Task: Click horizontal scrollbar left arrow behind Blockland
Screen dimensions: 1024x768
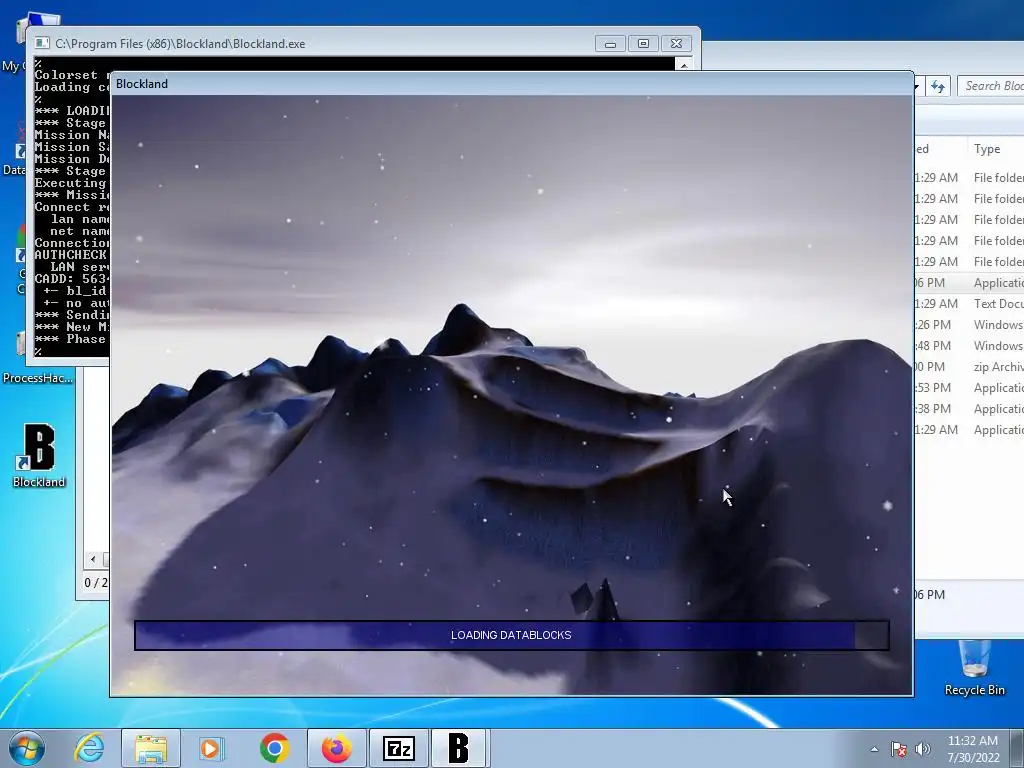Action: pos(93,559)
